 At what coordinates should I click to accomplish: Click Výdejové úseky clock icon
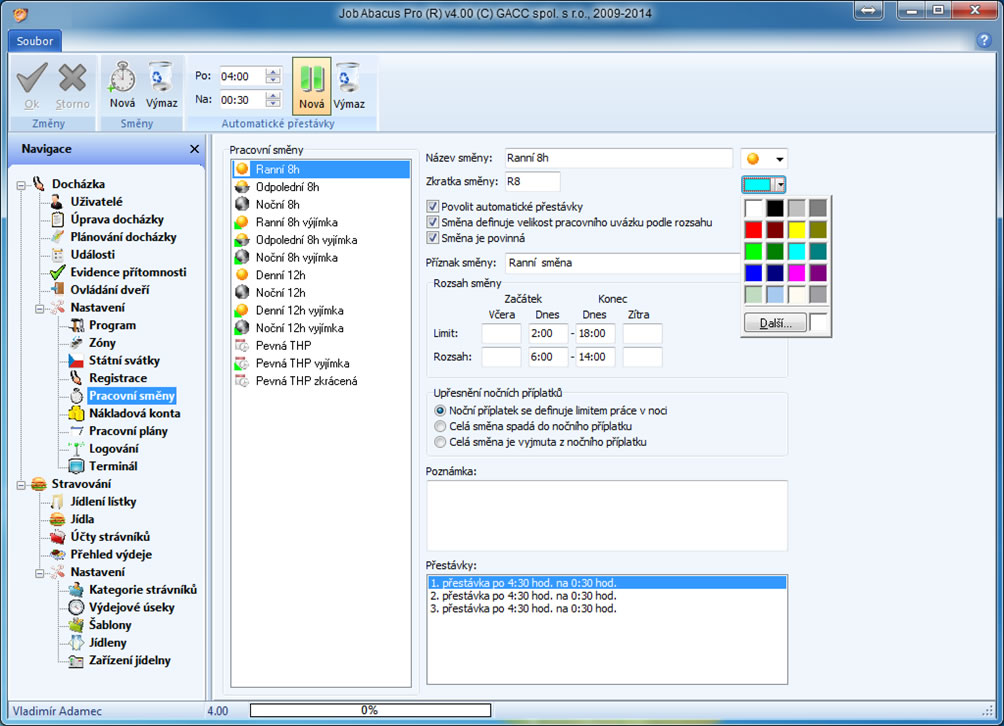76,607
